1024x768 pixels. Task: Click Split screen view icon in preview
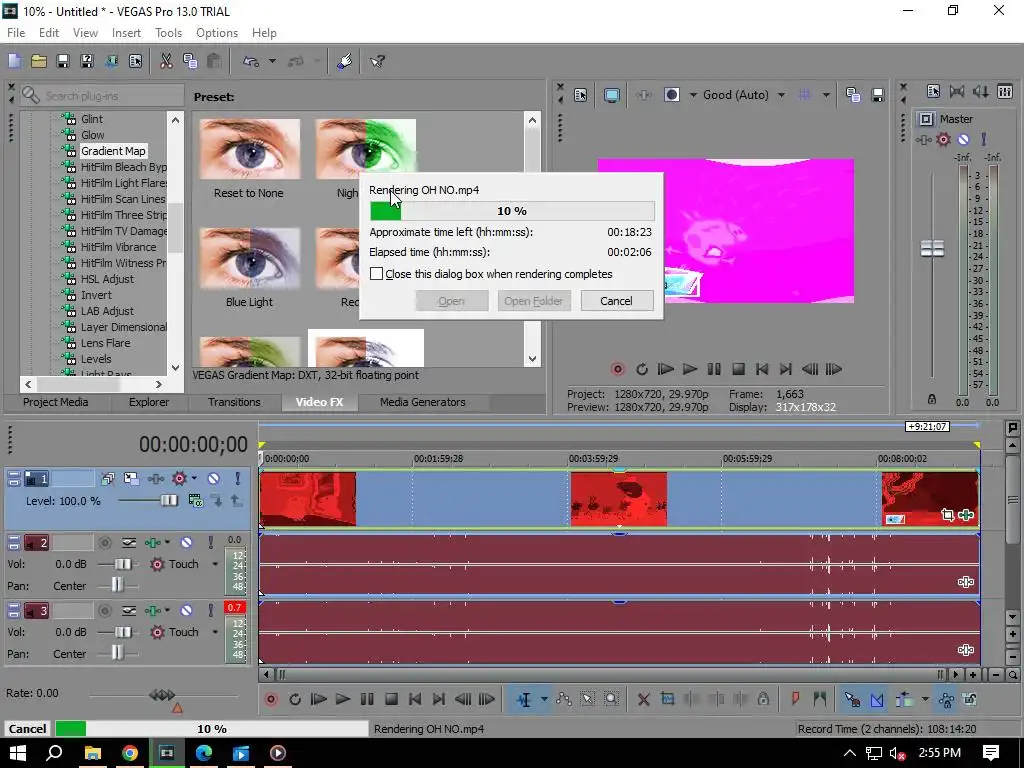(x=671, y=95)
